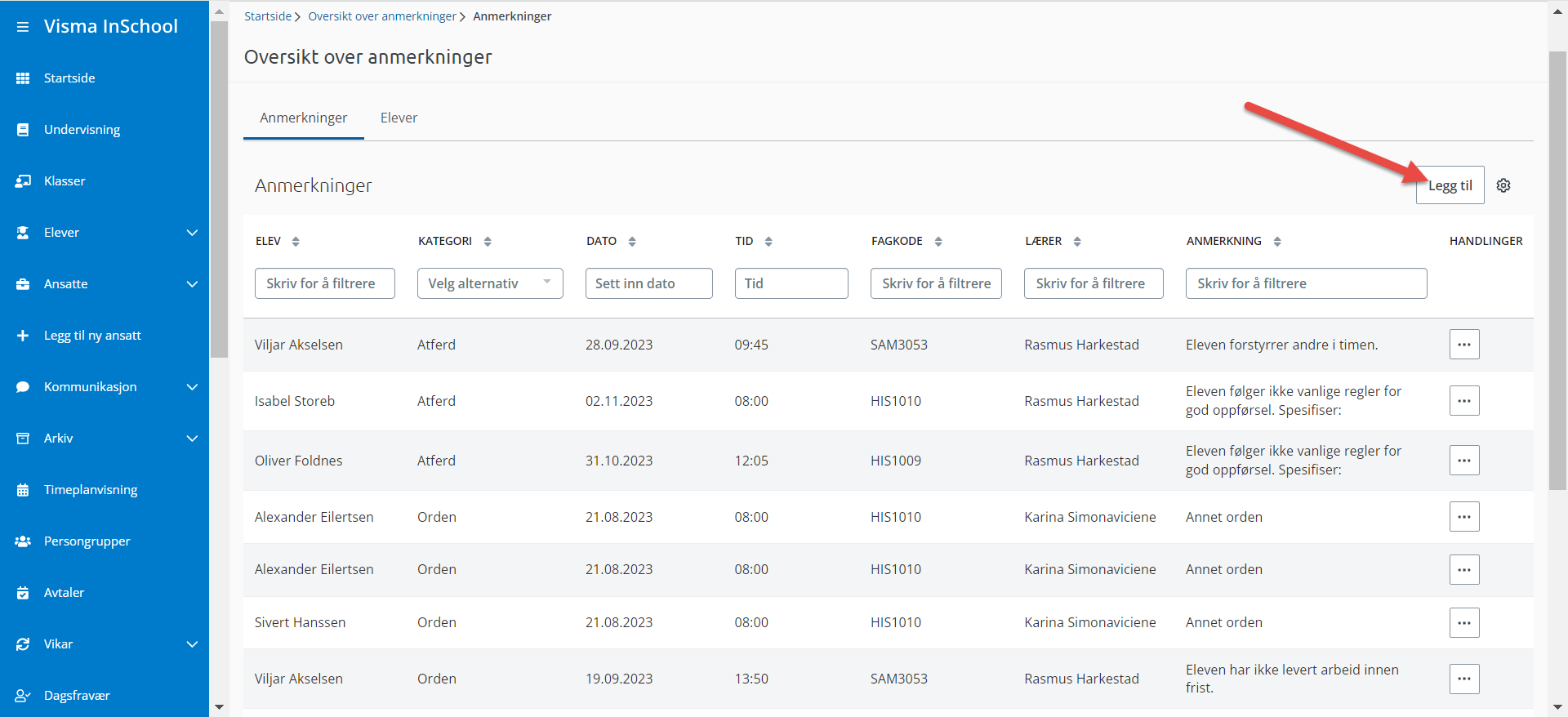Click the Arkiv archive box icon
This screenshot has width=1568, height=717.
(23, 439)
